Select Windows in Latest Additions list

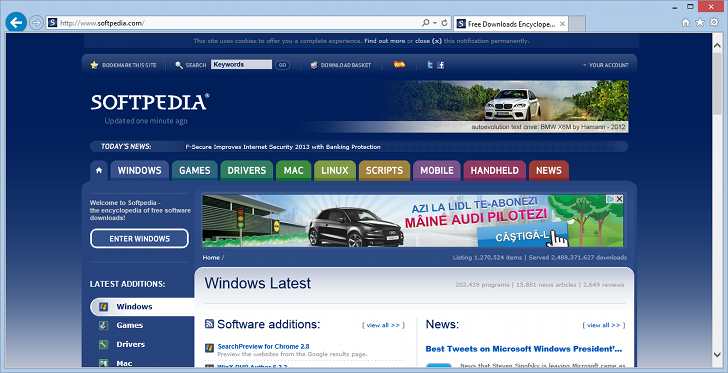coord(142,307)
